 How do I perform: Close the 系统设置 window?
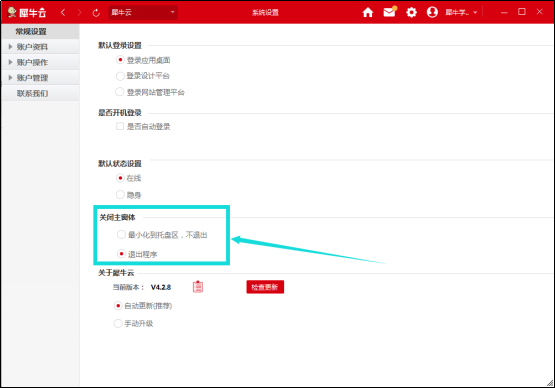[x=539, y=12]
